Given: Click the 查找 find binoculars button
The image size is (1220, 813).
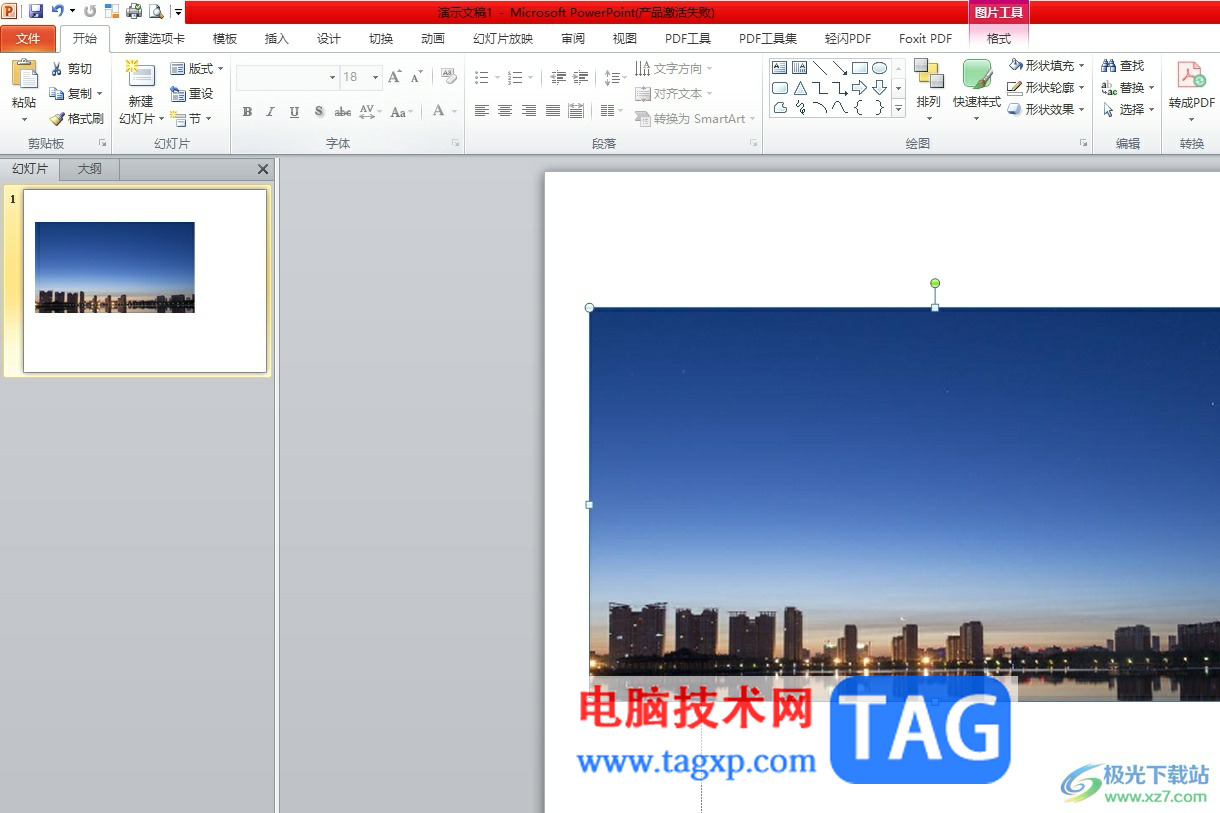Looking at the screenshot, I should [1123, 66].
